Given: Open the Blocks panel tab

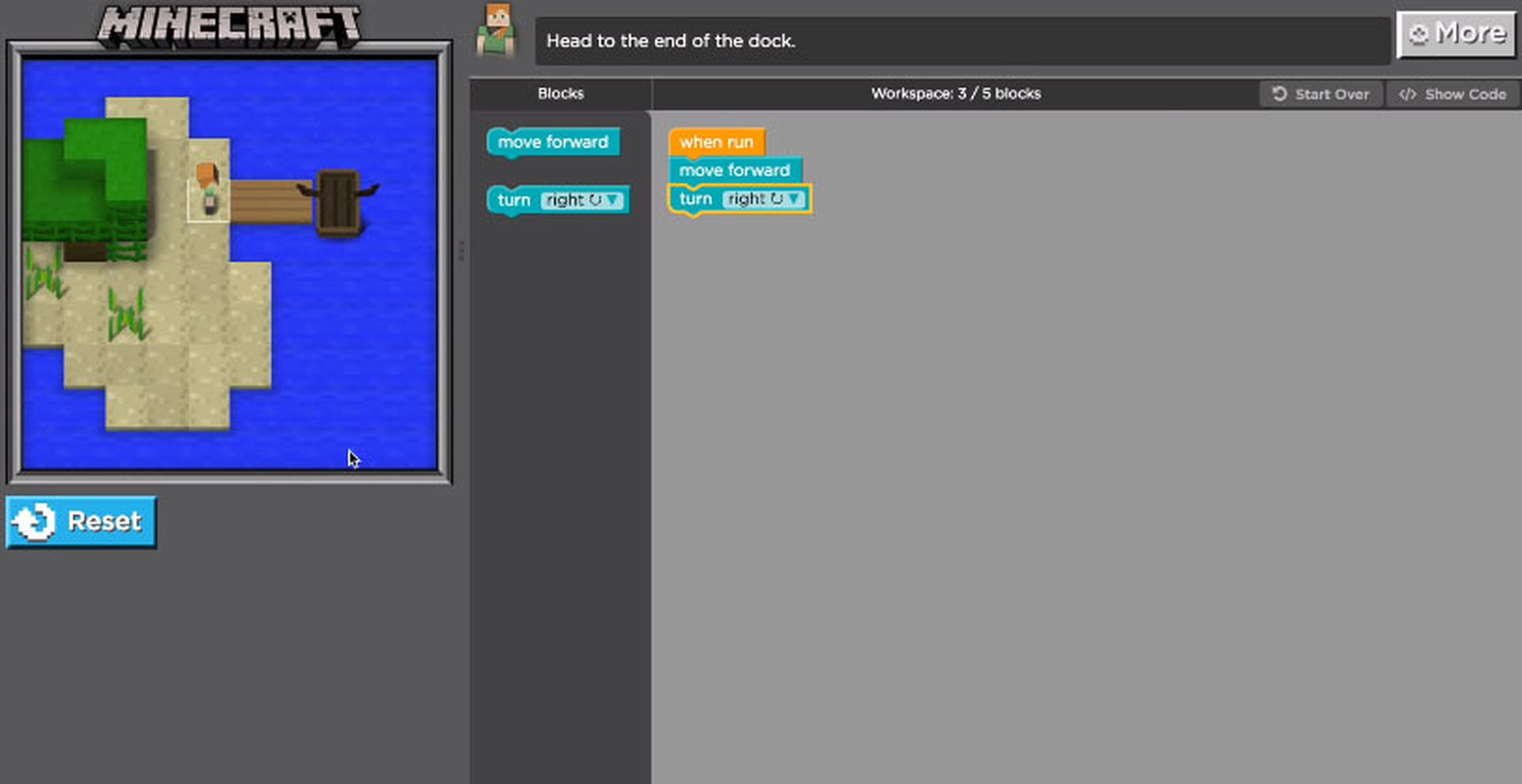Looking at the screenshot, I should [x=560, y=93].
